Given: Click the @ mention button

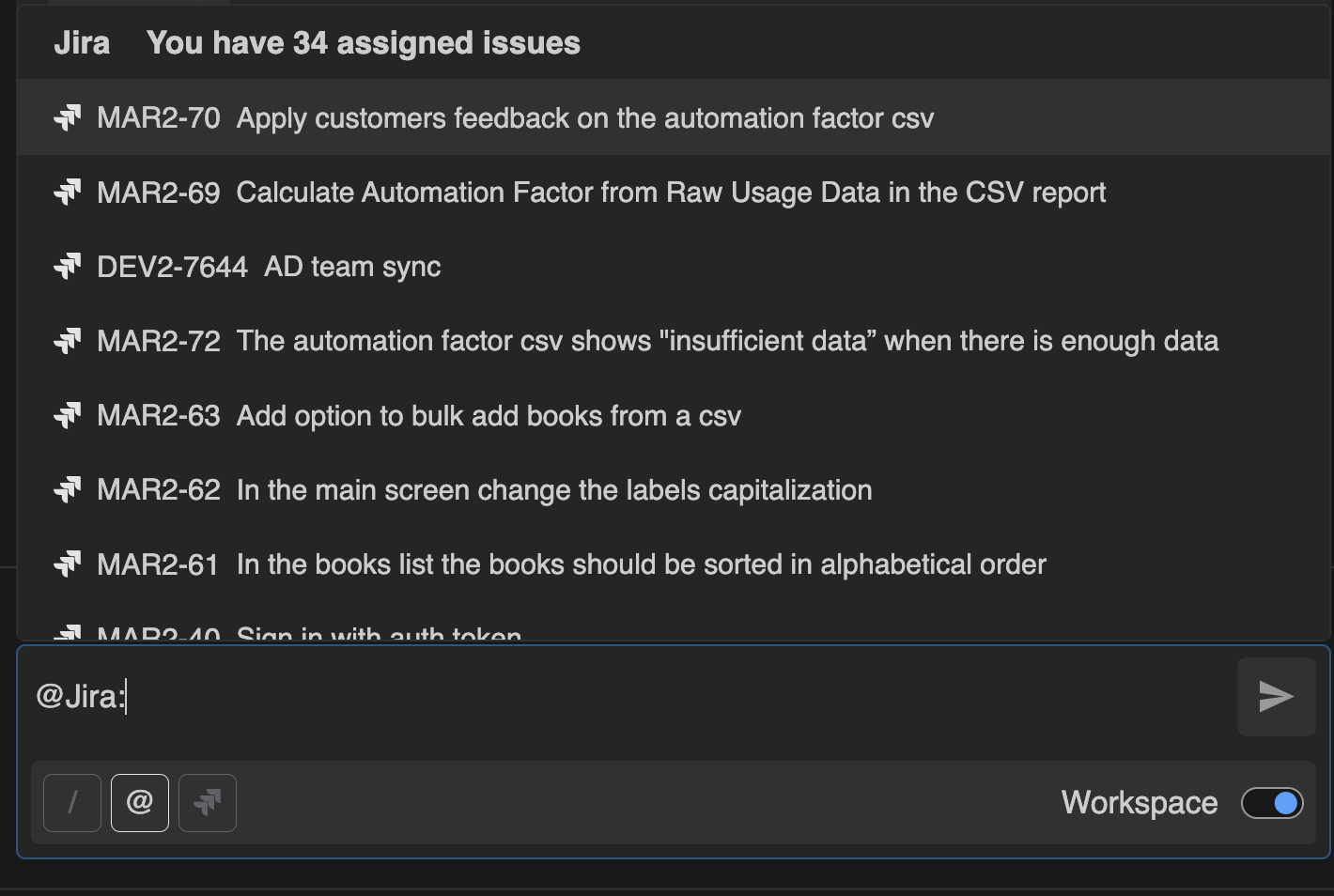Looking at the screenshot, I should (x=140, y=803).
